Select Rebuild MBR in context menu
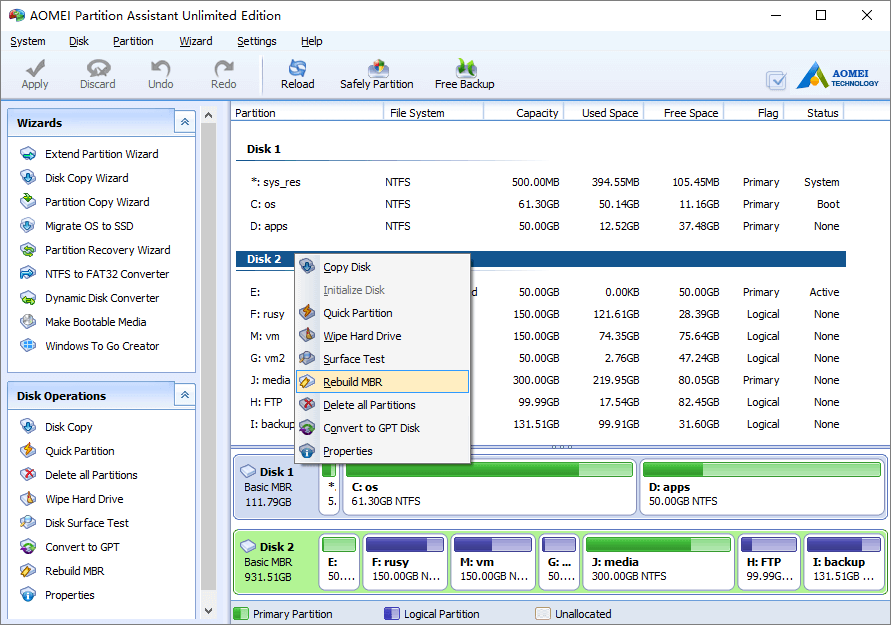The image size is (891, 625). point(382,382)
